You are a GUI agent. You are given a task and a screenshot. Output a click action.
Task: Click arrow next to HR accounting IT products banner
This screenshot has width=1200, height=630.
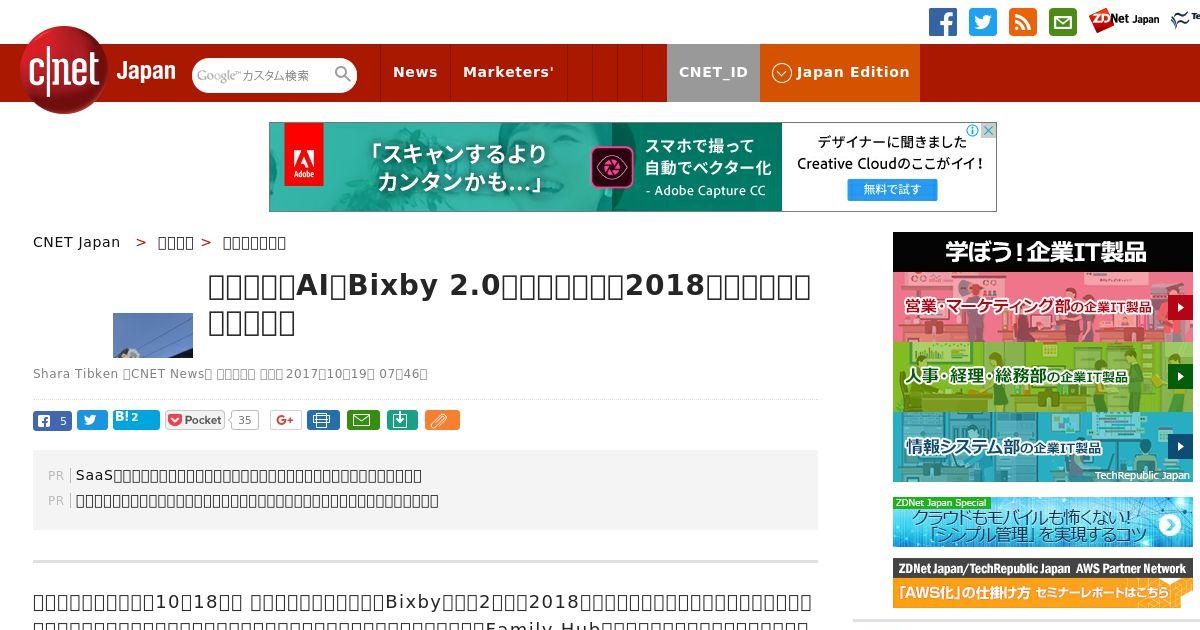pos(1180,377)
